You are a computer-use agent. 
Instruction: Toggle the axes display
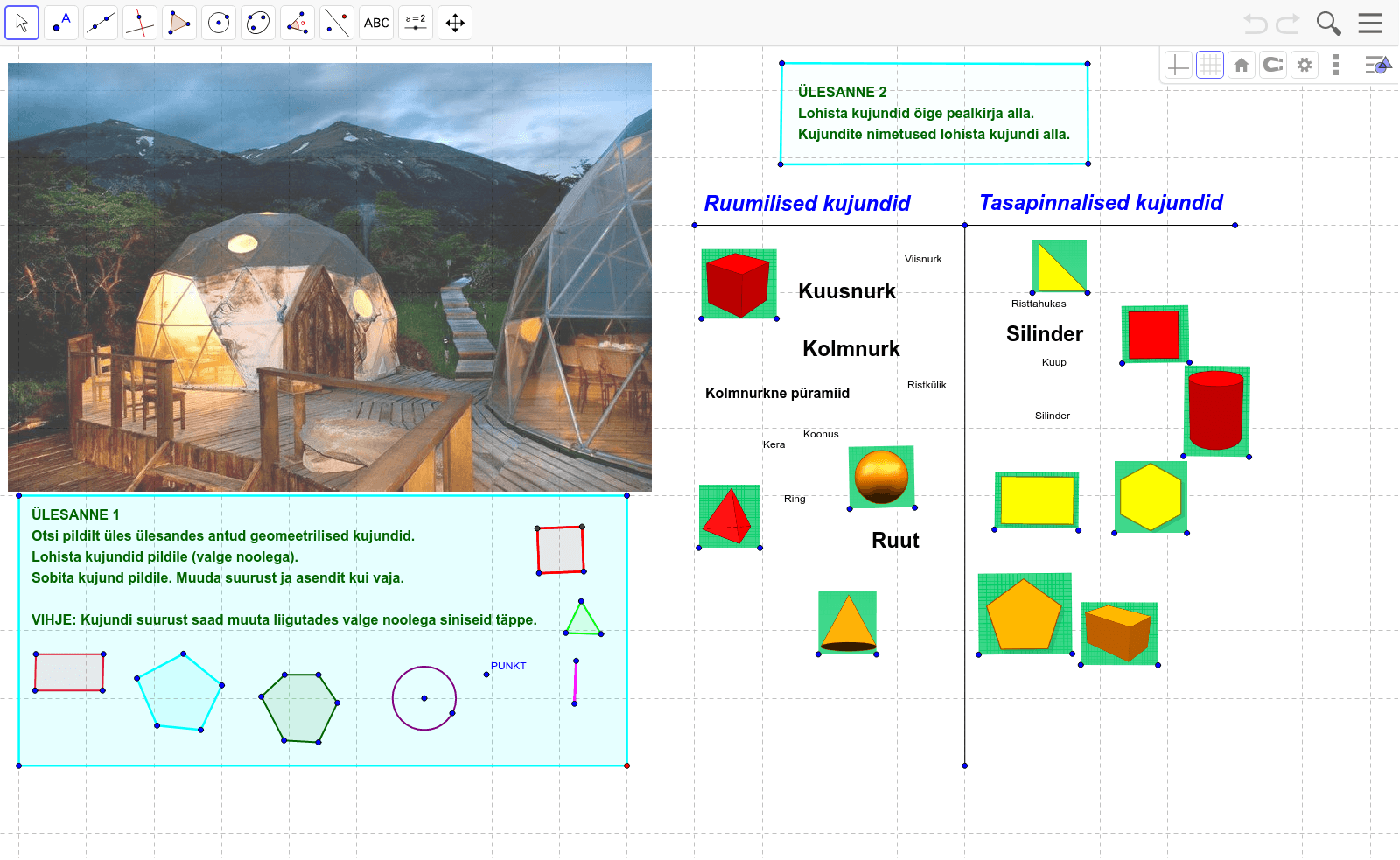(1179, 65)
